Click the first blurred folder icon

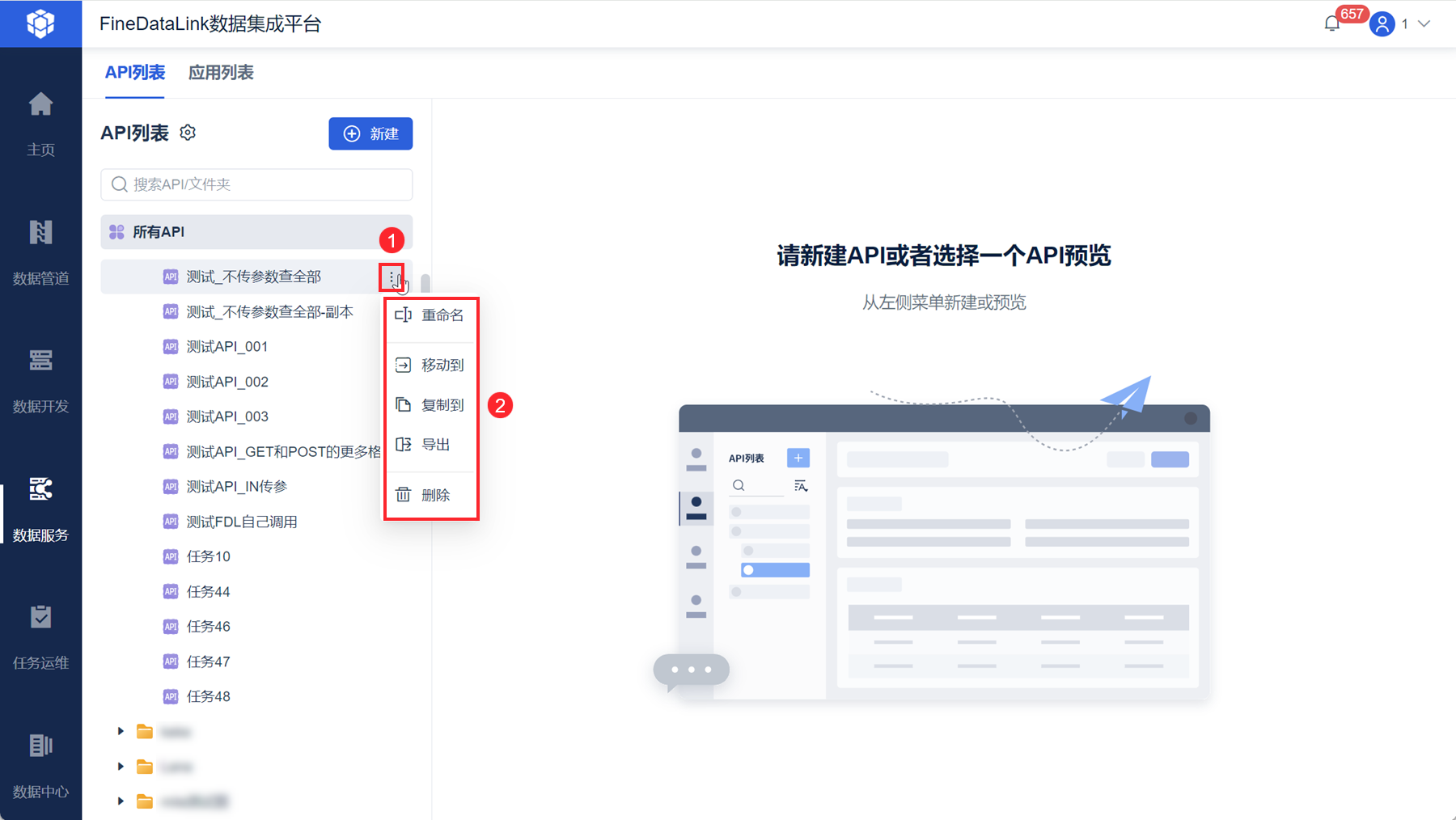point(145,731)
